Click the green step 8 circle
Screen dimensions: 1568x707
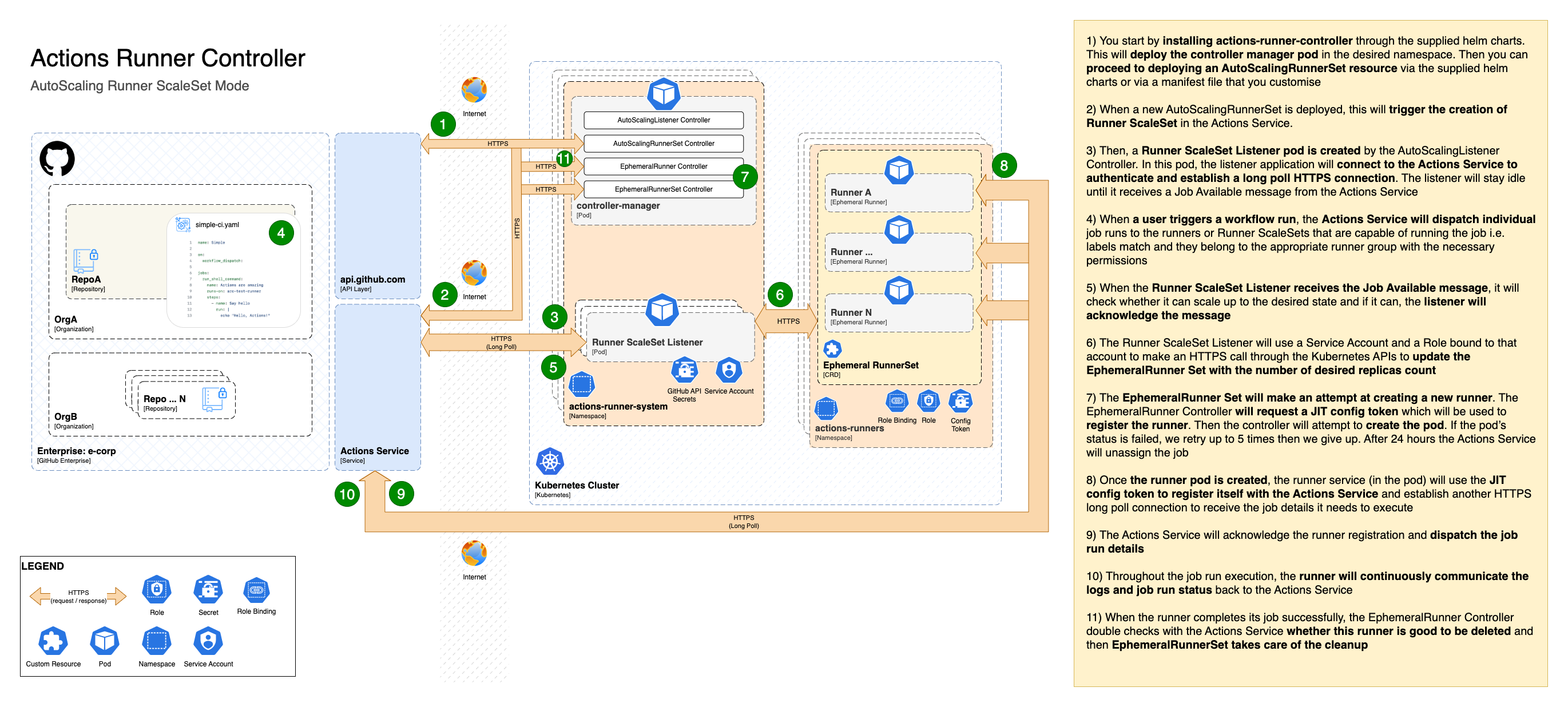click(x=1004, y=165)
